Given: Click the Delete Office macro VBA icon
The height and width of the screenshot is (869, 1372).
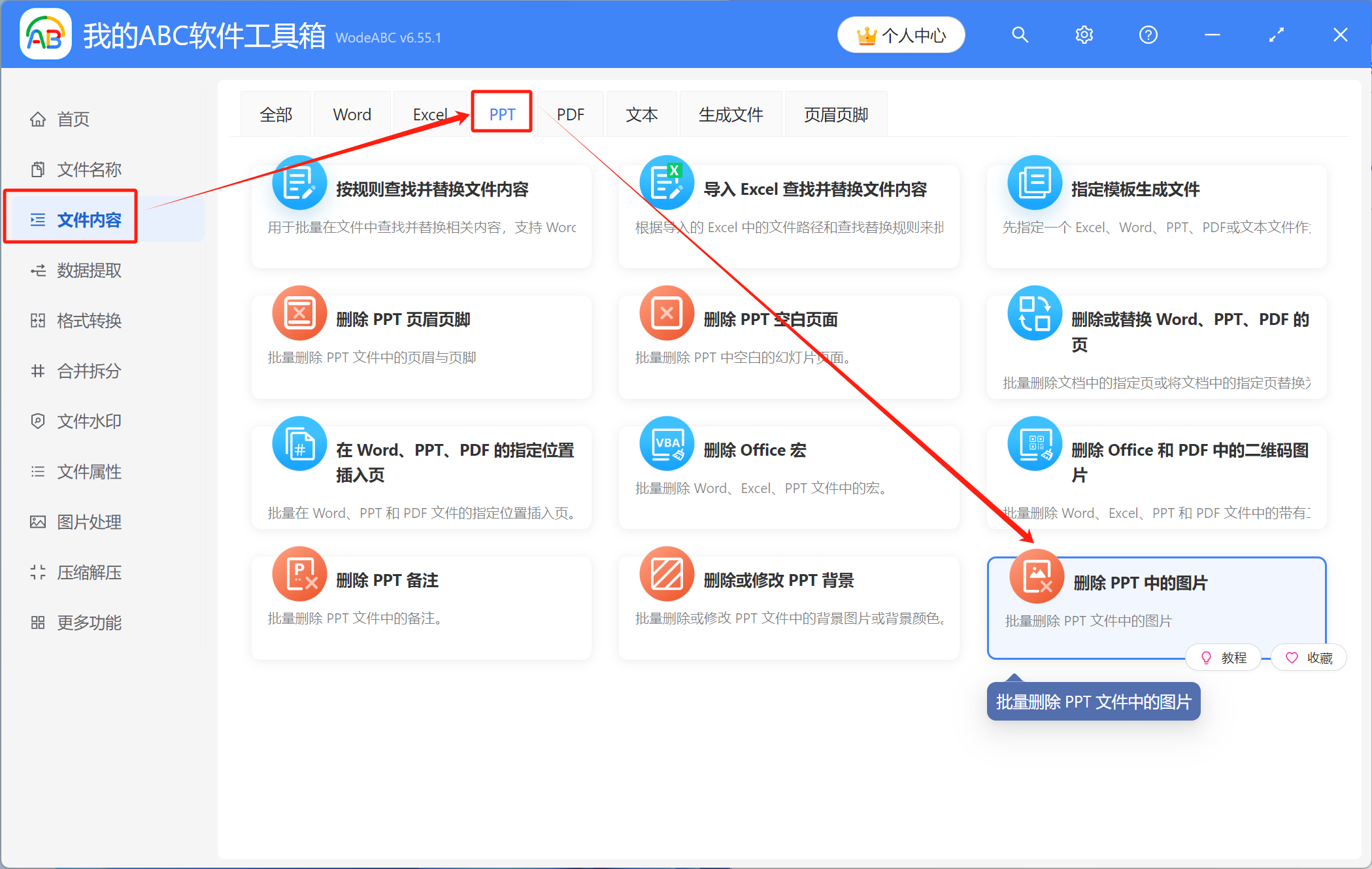Looking at the screenshot, I should click(x=667, y=443).
